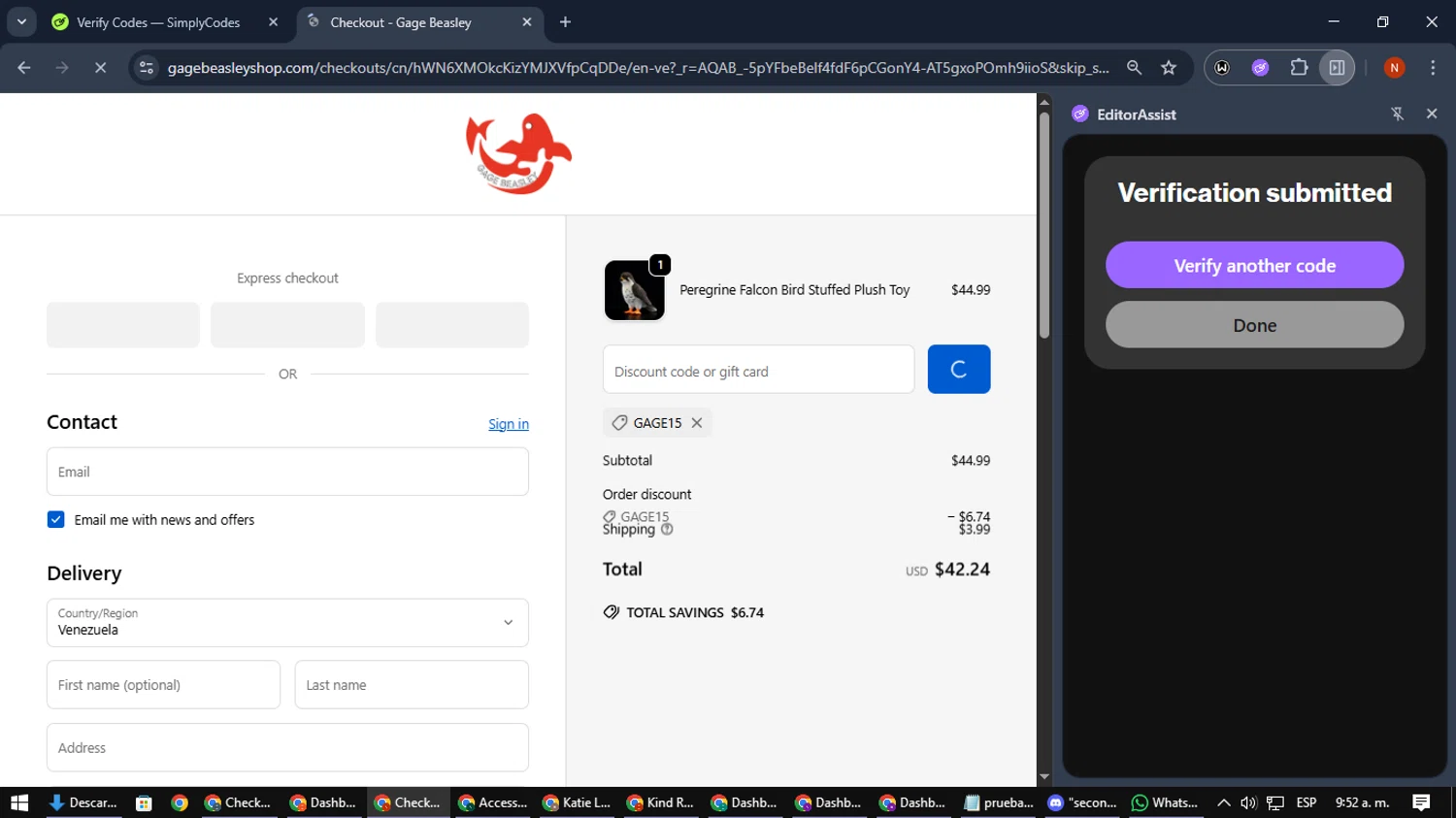The width and height of the screenshot is (1456, 818).
Task: Focus the Address field
Action: 287,748
